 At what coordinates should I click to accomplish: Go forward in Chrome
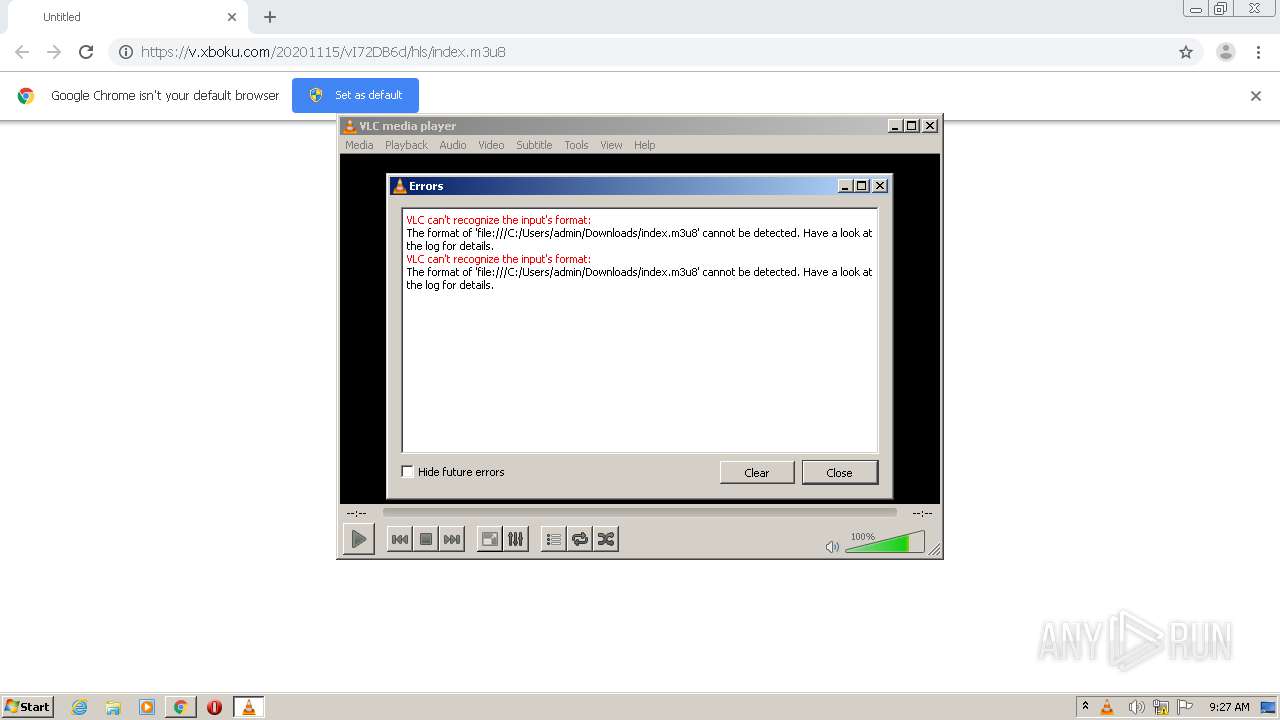pos(54,52)
